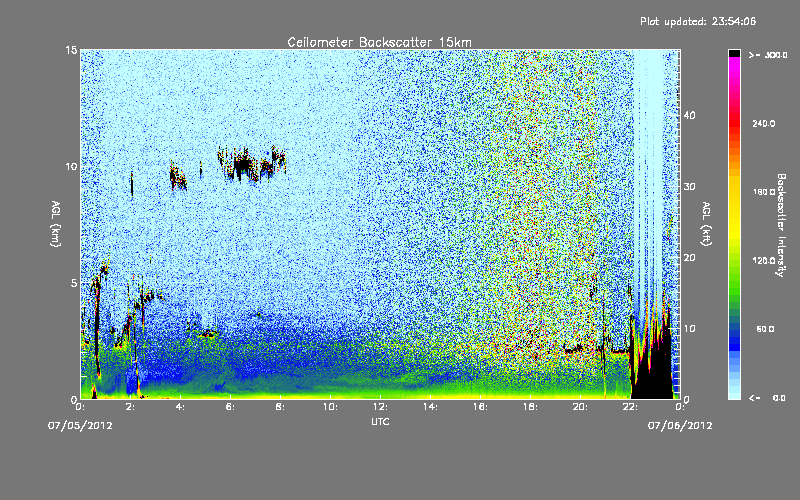Screen dimensions: 800x500
Task: Click the start date '07/05/2012'
Action: click(x=80, y=426)
